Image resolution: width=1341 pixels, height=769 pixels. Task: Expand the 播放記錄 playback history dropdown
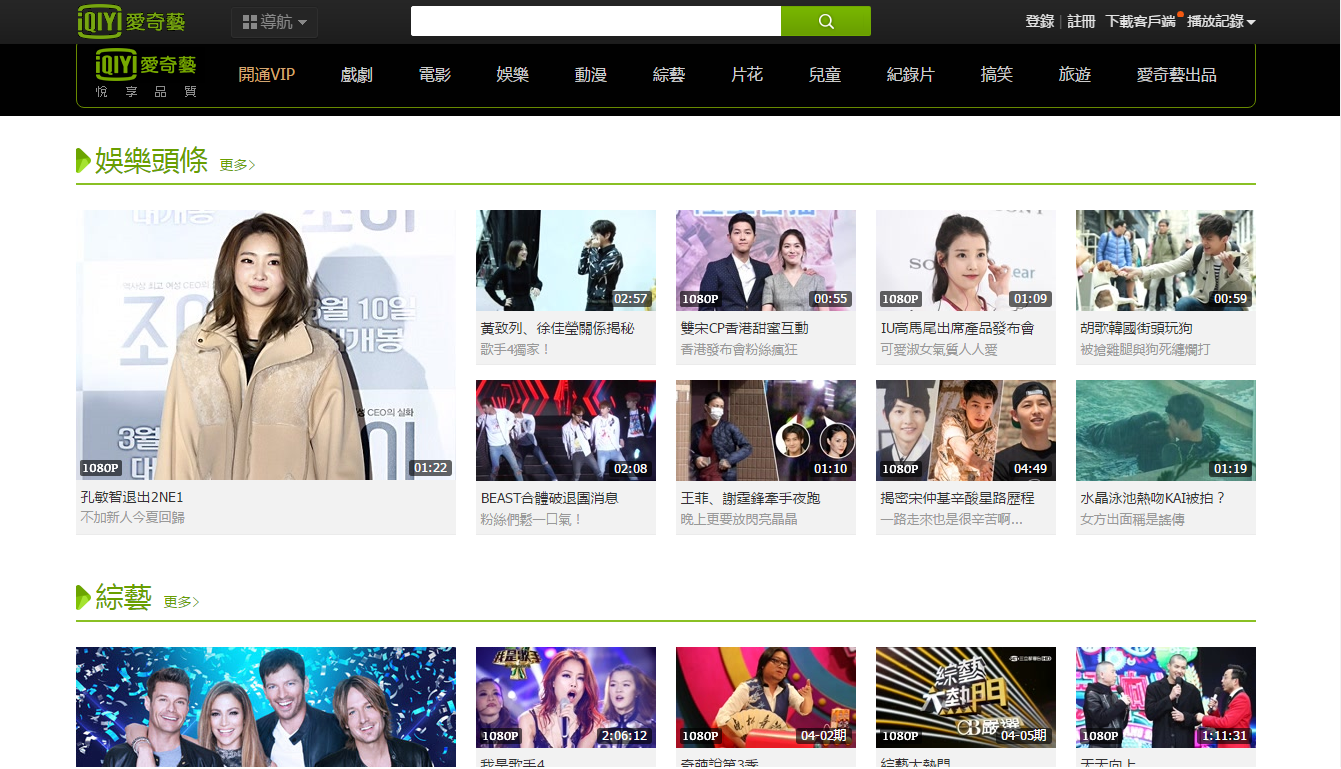click(x=1220, y=22)
